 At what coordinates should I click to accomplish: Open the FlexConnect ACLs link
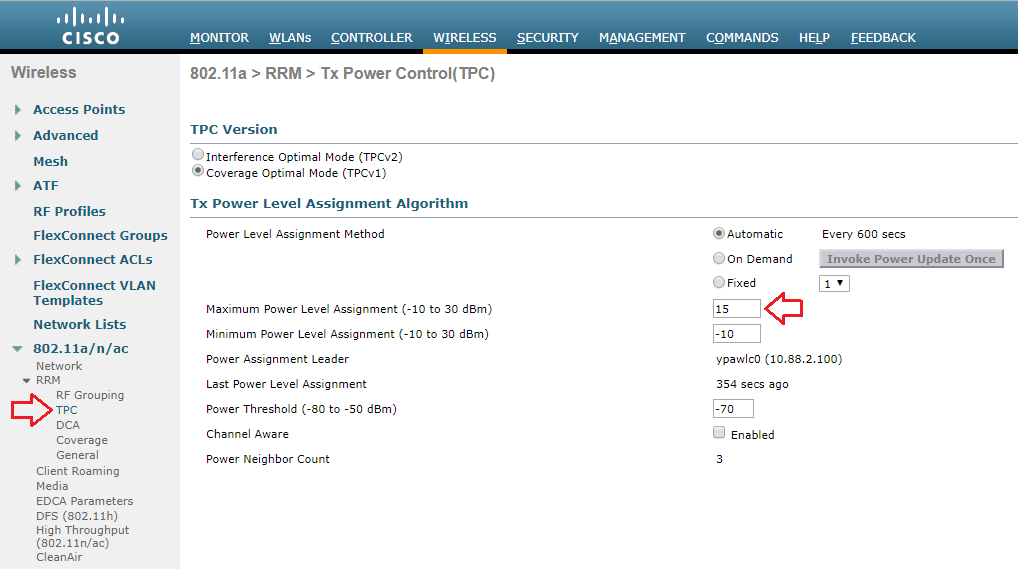[93, 260]
